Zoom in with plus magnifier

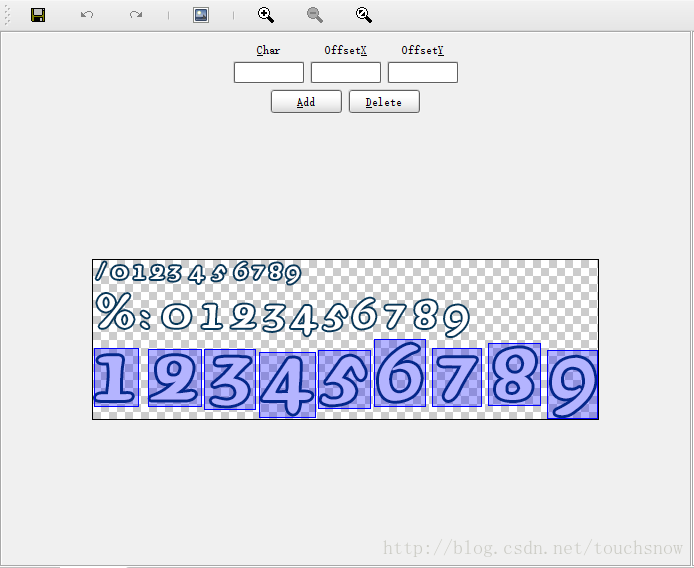pyautogui.click(x=266, y=15)
